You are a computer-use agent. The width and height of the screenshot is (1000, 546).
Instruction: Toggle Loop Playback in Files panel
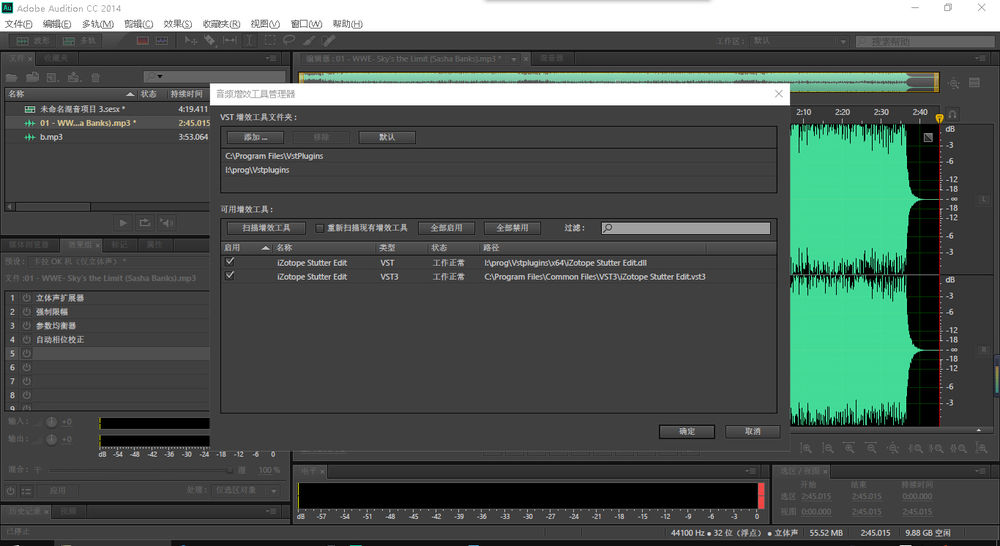pos(145,223)
